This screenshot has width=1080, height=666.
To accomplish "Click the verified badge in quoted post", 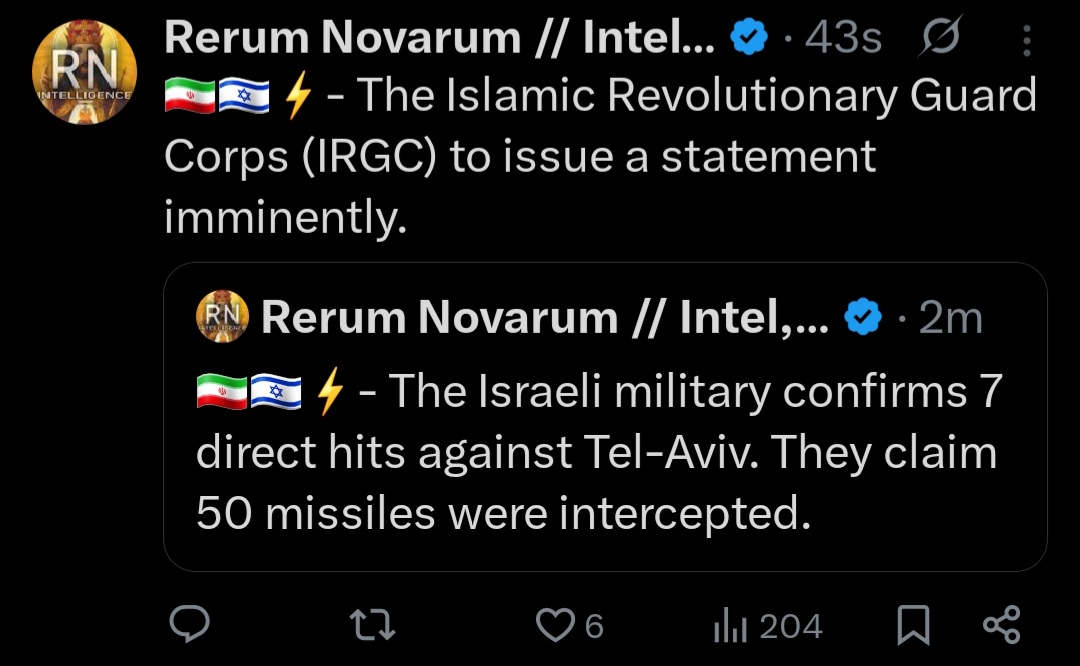I will (x=863, y=318).
